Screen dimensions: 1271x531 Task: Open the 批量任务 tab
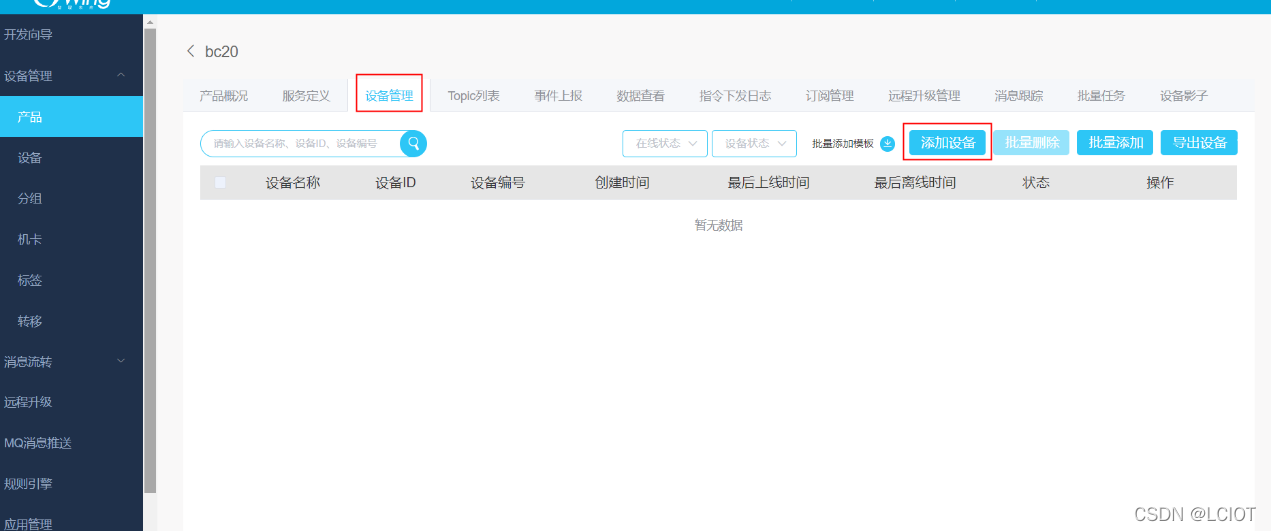[x=1101, y=96]
